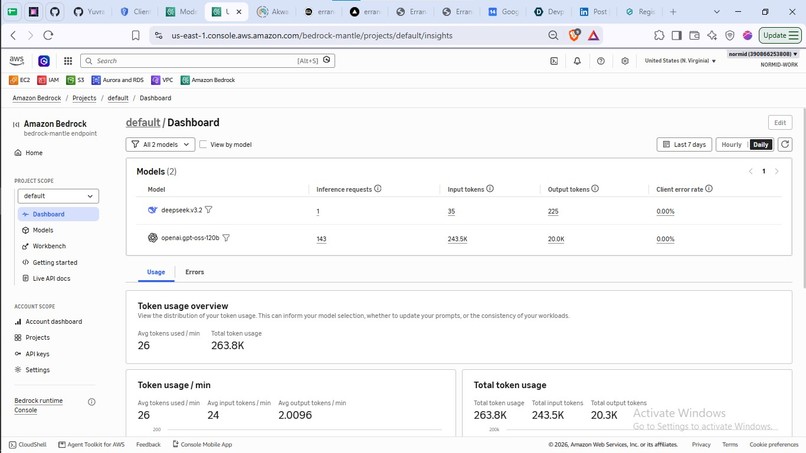The image size is (806, 453).
Task: Click the EC2 favorites shortcut
Action: 20,80
